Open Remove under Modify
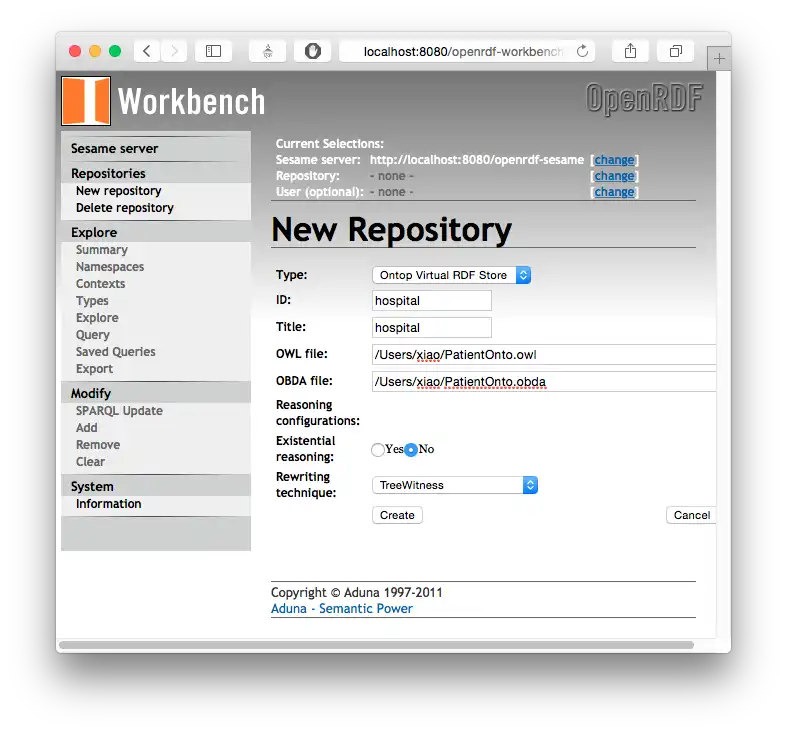Viewport: 787px width, 733px height. (x=98, y=445)
